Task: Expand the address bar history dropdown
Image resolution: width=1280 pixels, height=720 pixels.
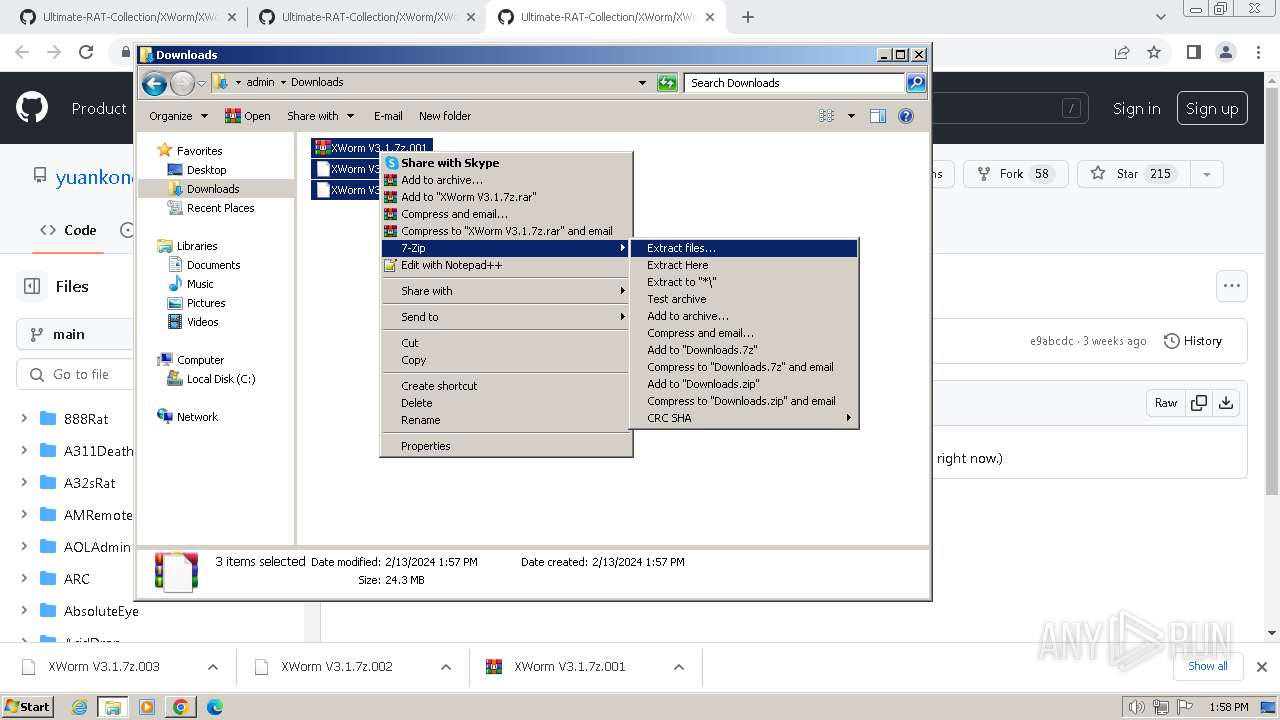Action: click(642, 83)
